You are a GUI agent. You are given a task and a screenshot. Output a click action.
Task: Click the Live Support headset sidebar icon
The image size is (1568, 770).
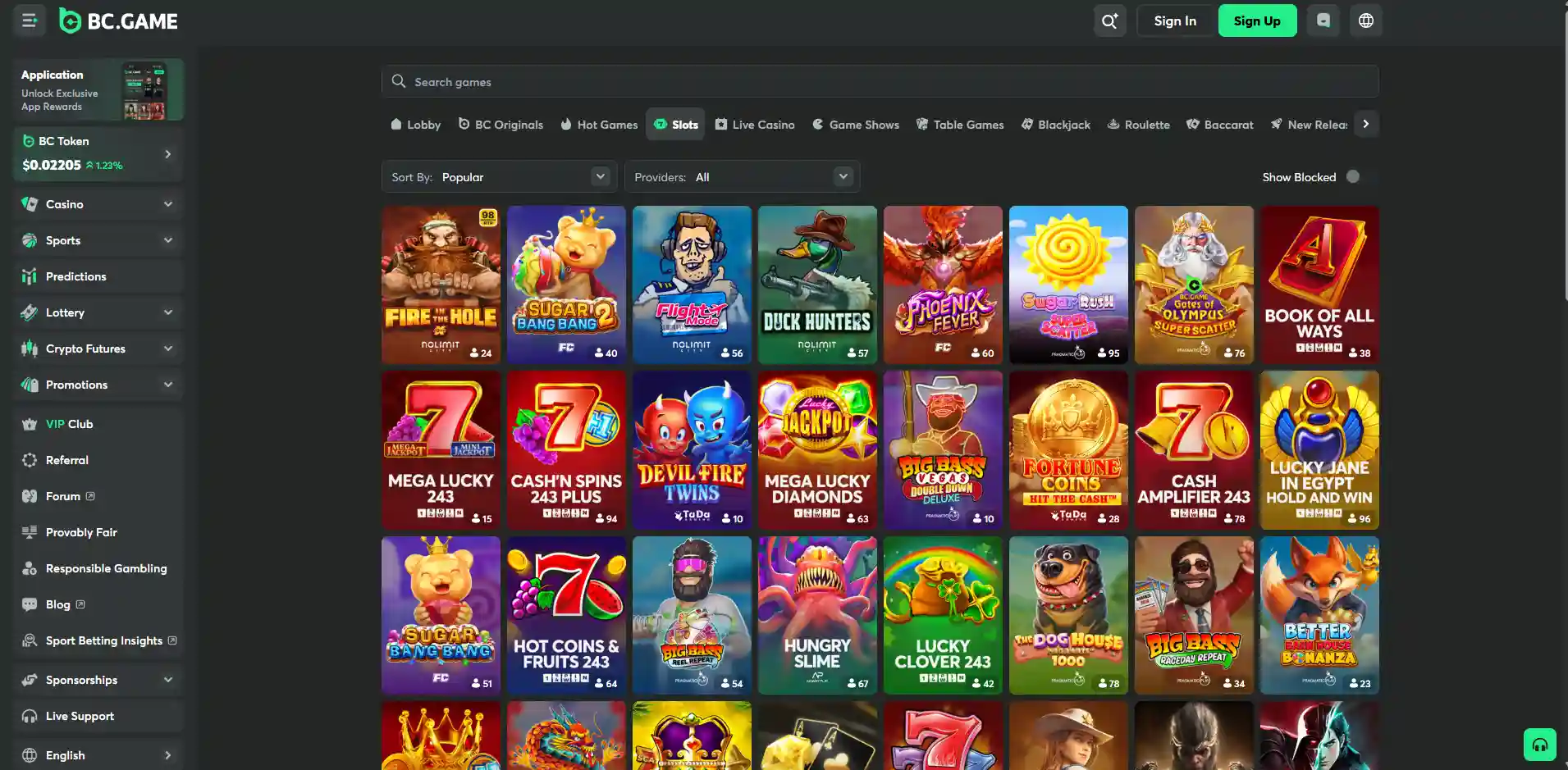(x=30, y=716)
